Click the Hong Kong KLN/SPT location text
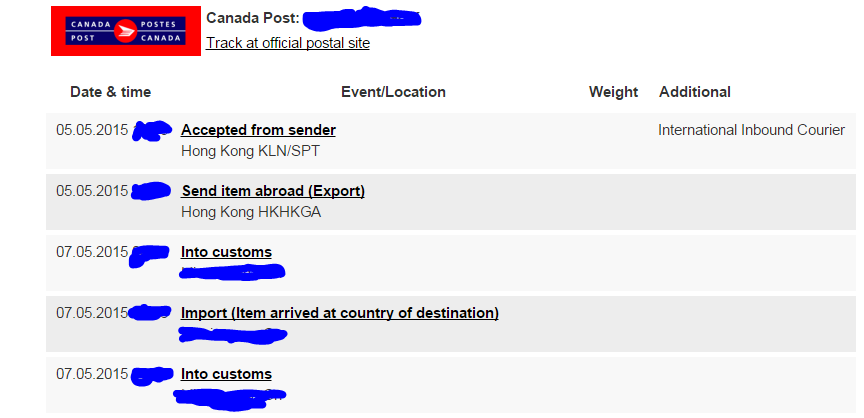The height and width of the screenshot is (418, 864). (x=250, y=151)
